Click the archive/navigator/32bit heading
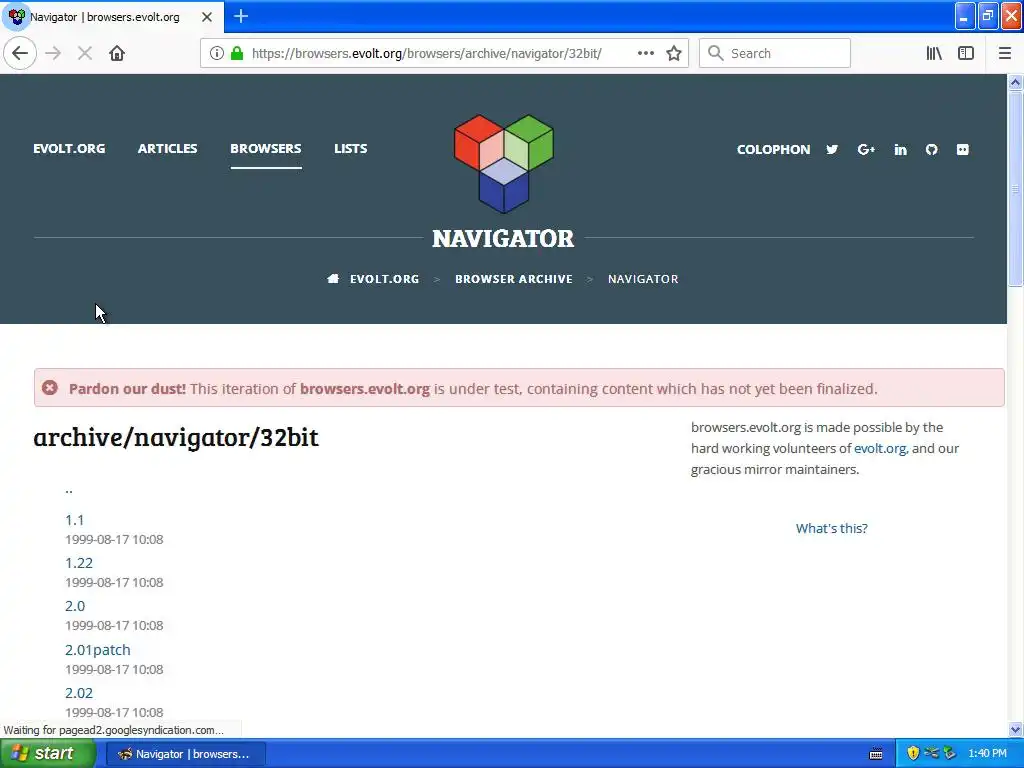This screenshot has width=1024, height=768. [x=176, y=438]
